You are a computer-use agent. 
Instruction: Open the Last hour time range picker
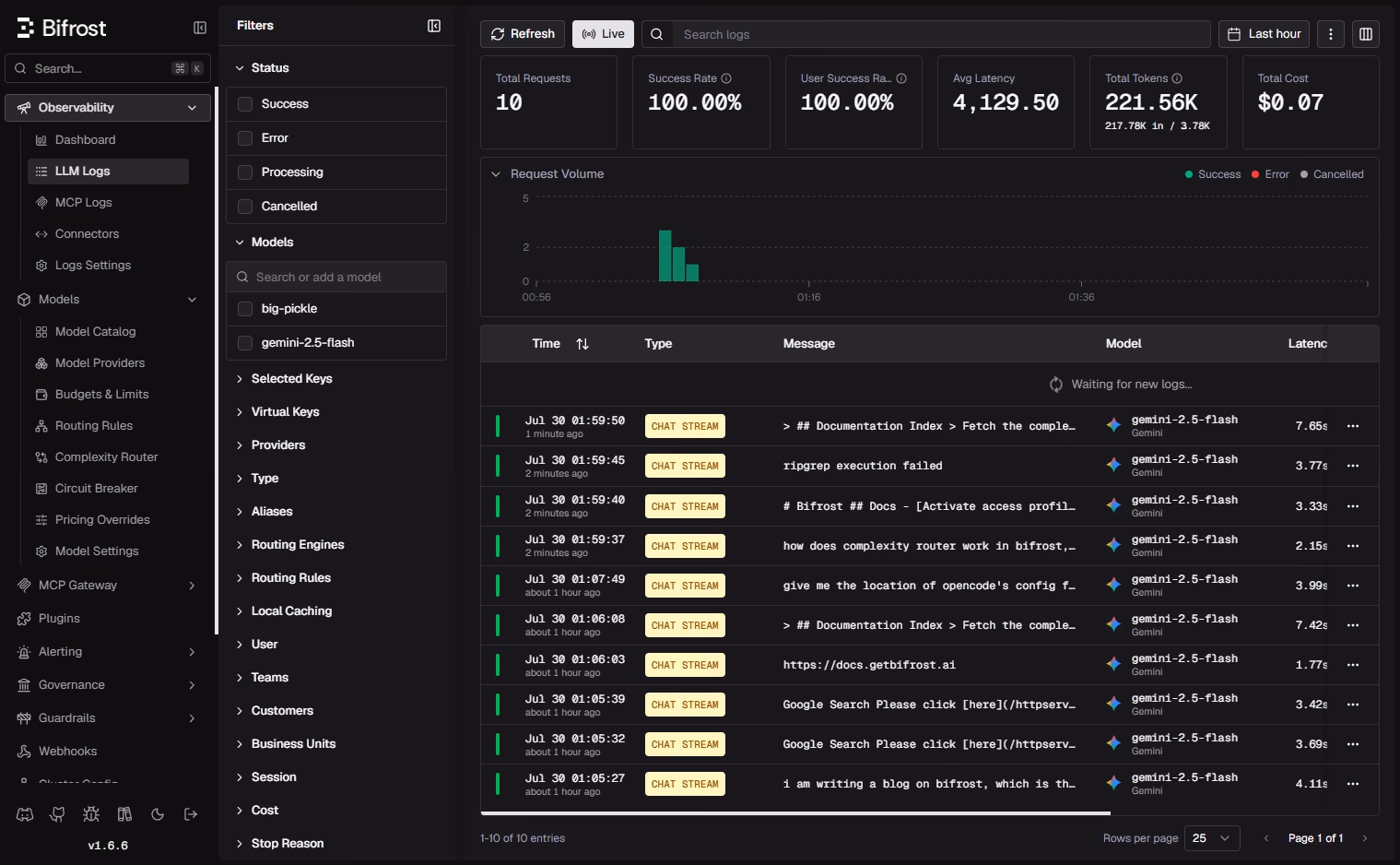[1265, 34]
